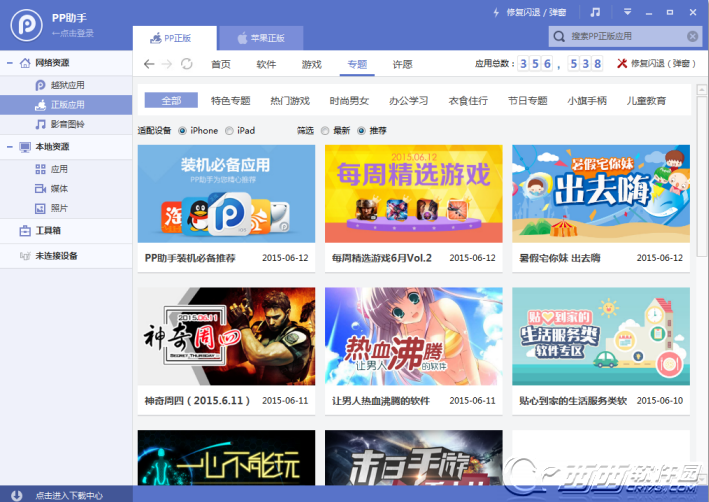Open the music note icon in title bar
This screenshot has width=709, height=502.
[x=596, y=12]
